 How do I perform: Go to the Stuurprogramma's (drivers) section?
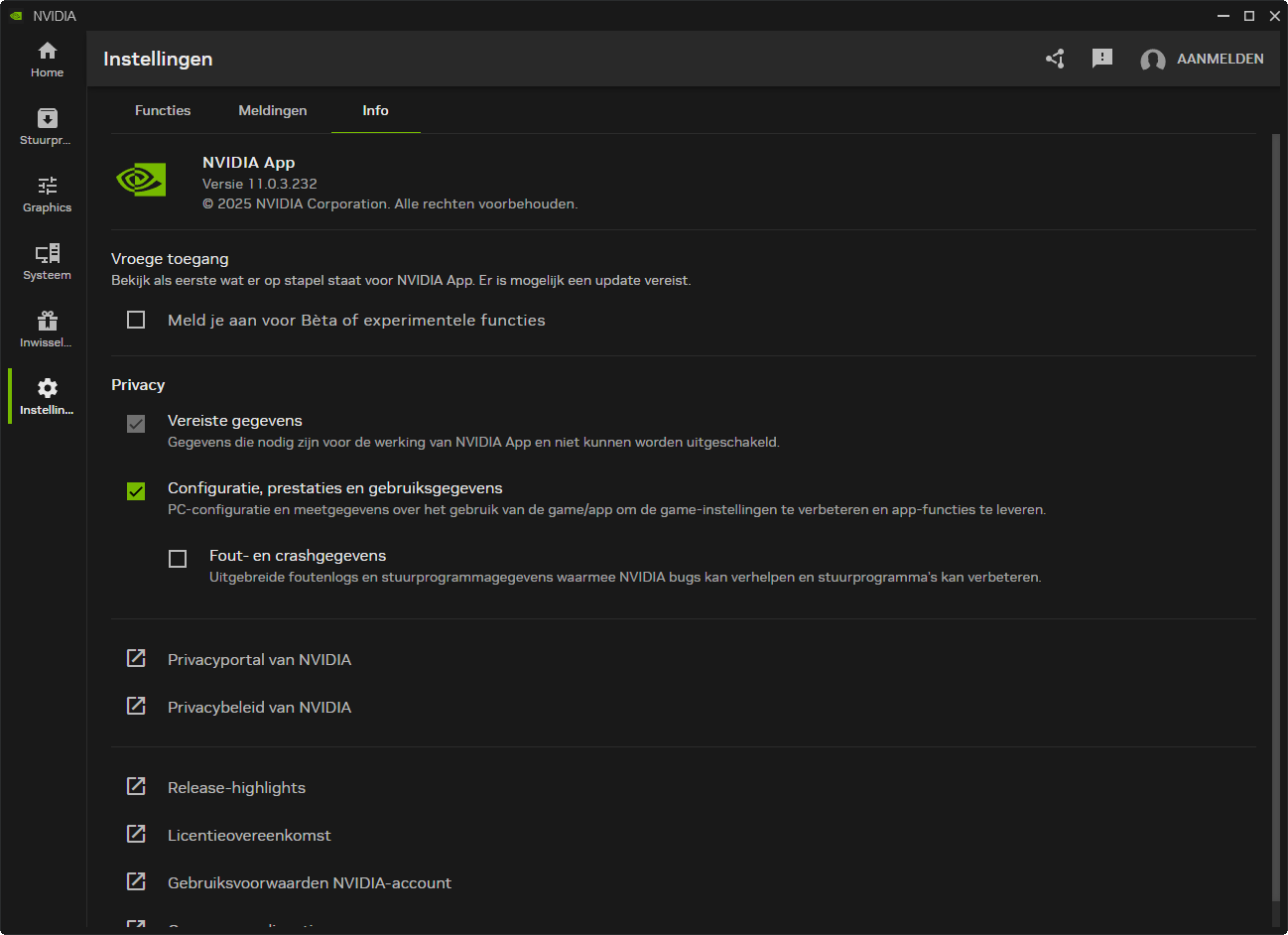pyautogui.click(x=47, y=127)
